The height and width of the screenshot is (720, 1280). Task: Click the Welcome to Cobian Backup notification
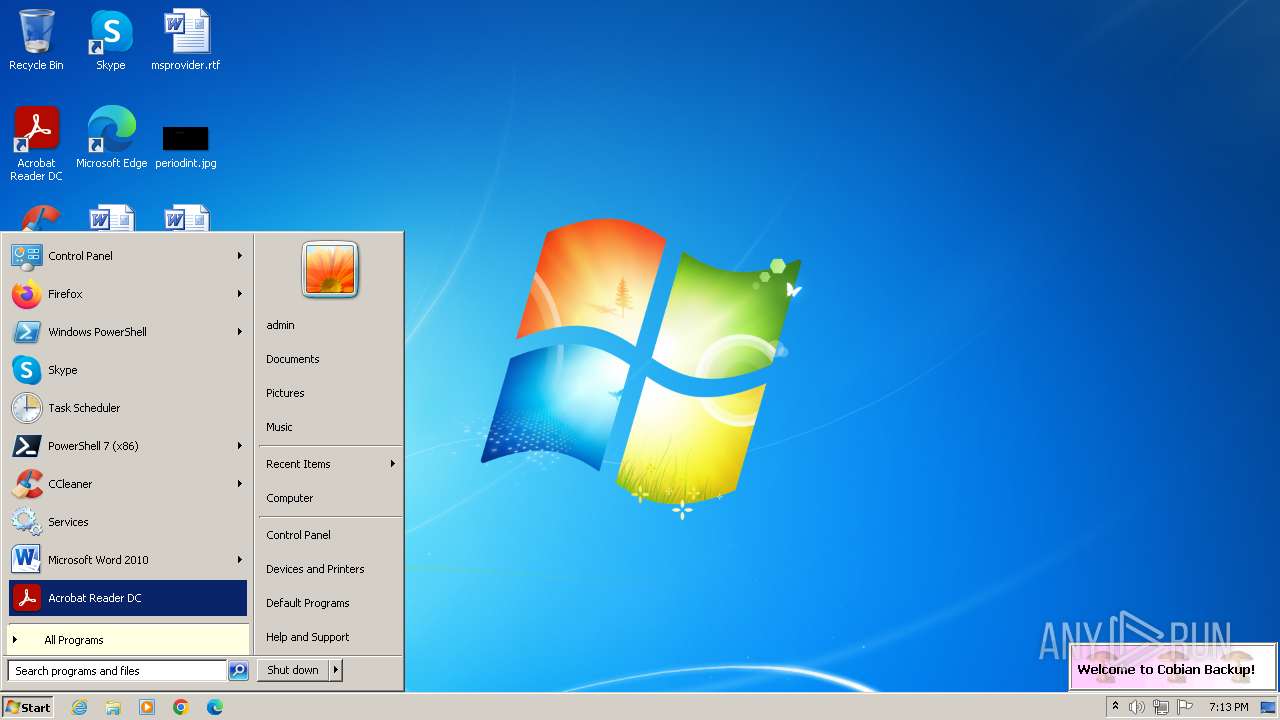point(1173,667)
